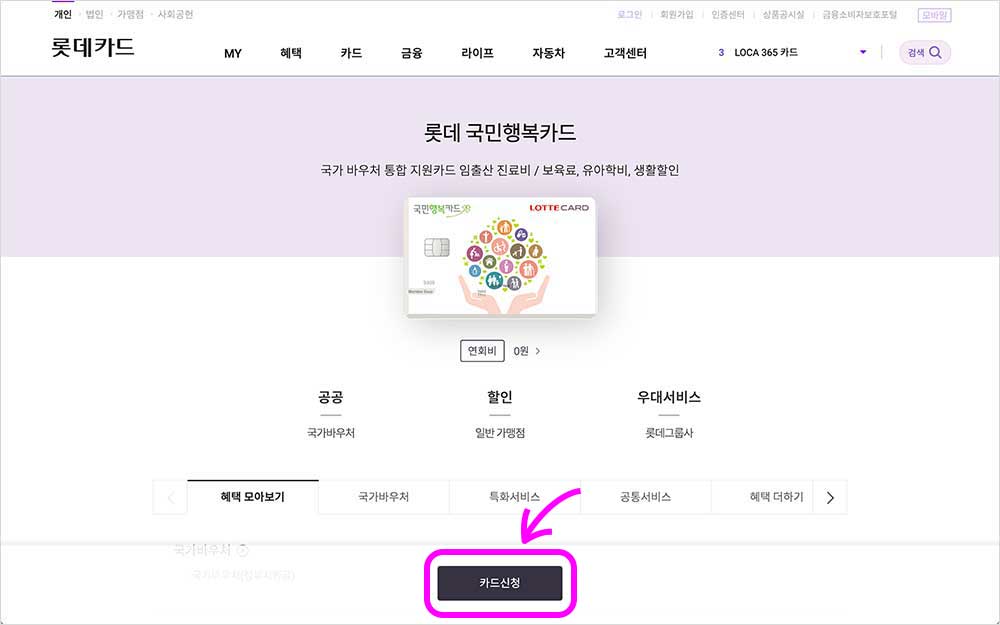This screenshot has width=1000, height=625.
Task: Open the 고객센터 menu
Action: pos(625,52)
